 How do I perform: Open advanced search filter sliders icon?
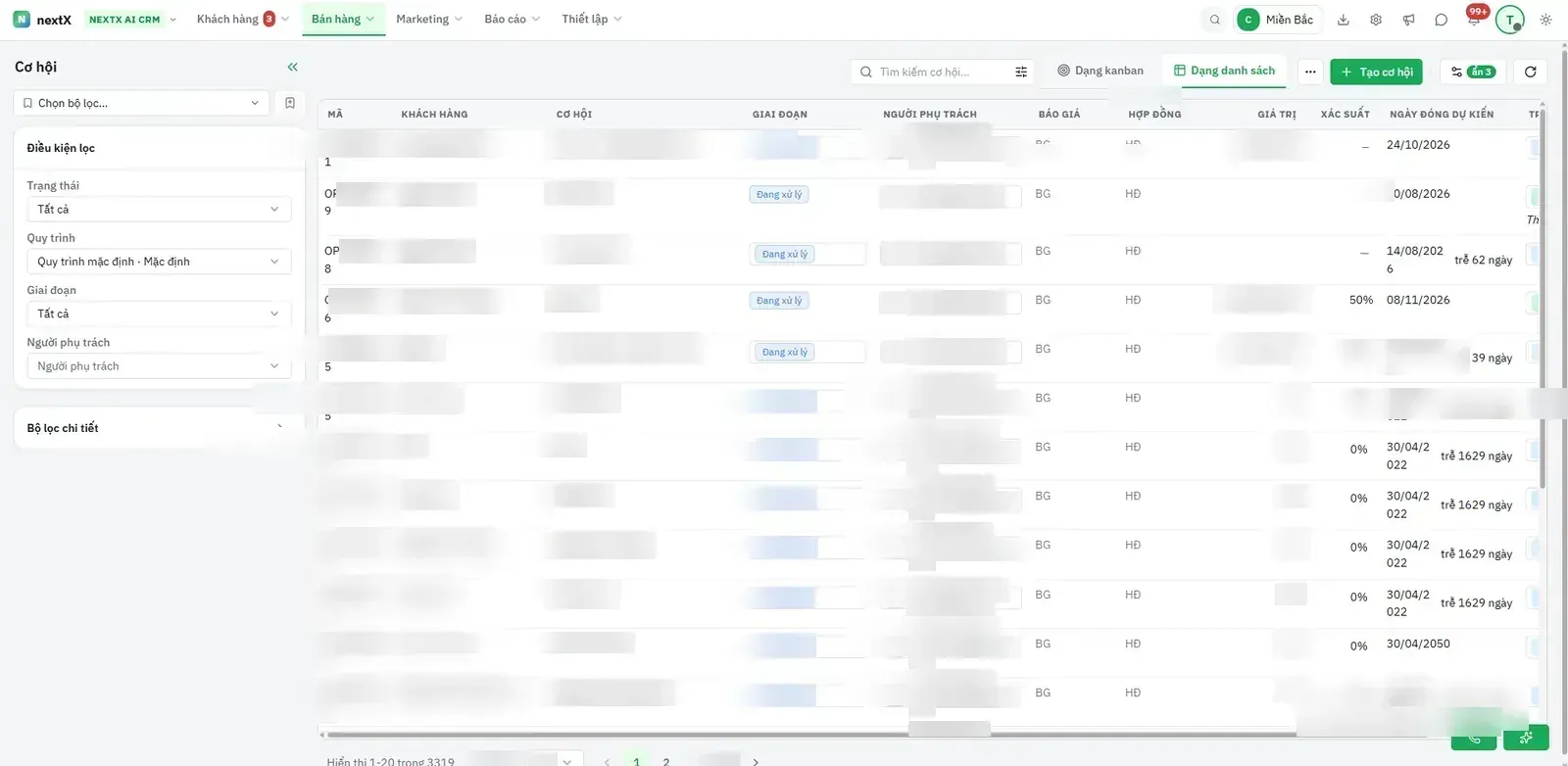click(x=1021, y=72)
